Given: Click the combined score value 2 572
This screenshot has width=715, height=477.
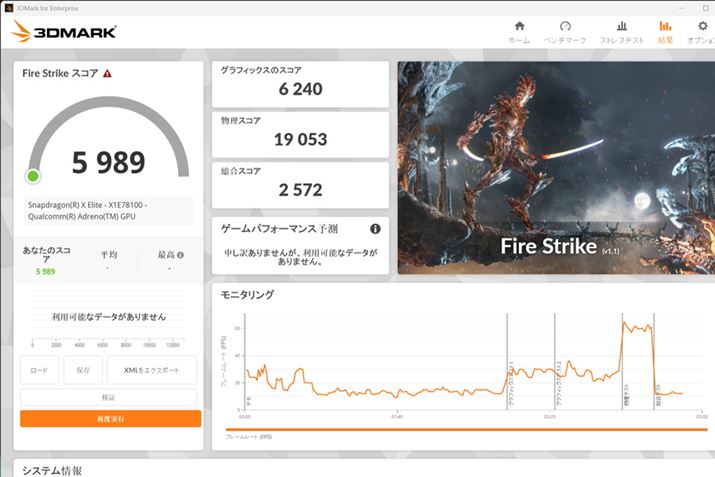Looking at the screenshot, I should click(301, 190).
